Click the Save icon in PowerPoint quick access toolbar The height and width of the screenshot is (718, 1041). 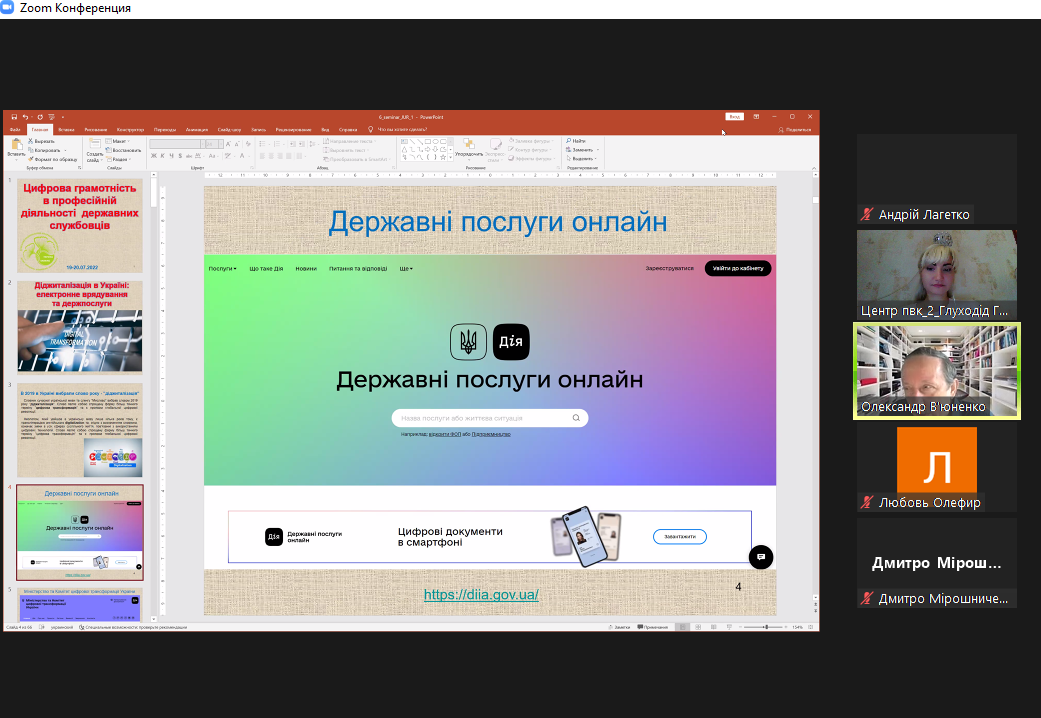[14, 117]
